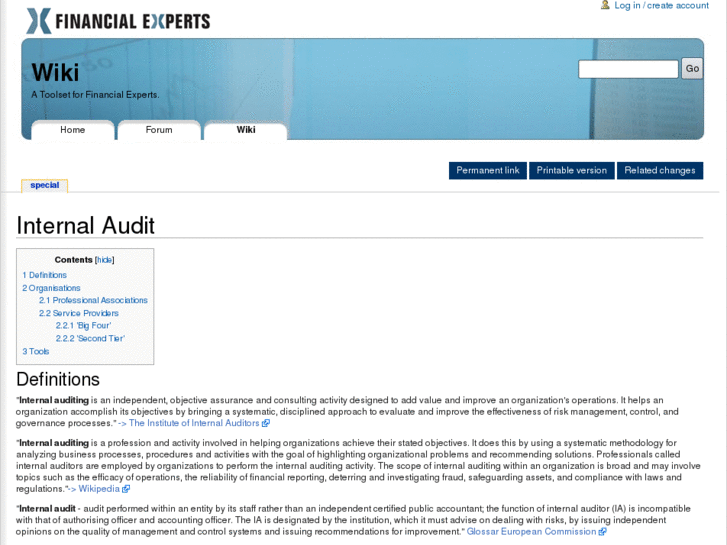
Task: Jump to 3 Tools in Contents
Action: pyautogui.click(x=36, y=352)
